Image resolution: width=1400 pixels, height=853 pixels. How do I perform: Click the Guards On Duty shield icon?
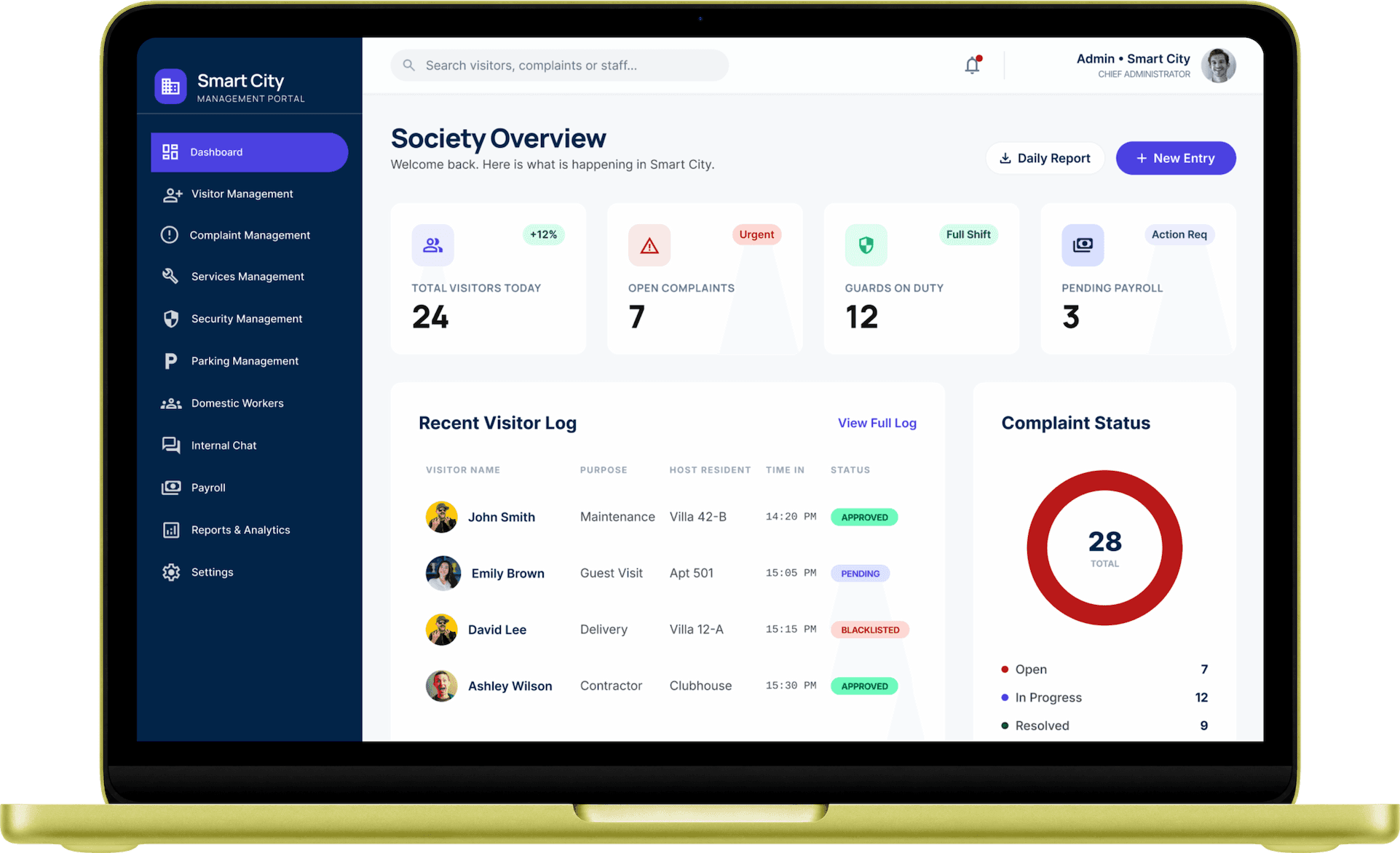pos(866,245)
